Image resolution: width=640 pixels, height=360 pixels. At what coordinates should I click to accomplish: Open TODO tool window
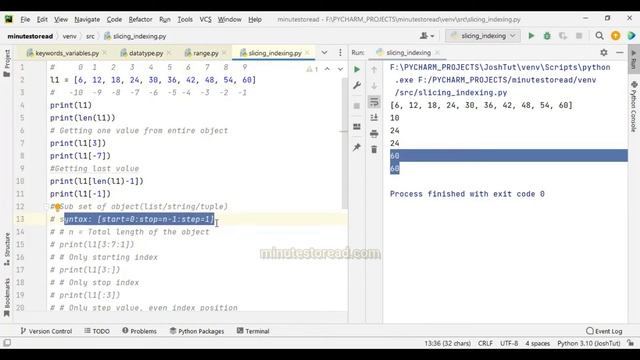(x=97, y=331)
